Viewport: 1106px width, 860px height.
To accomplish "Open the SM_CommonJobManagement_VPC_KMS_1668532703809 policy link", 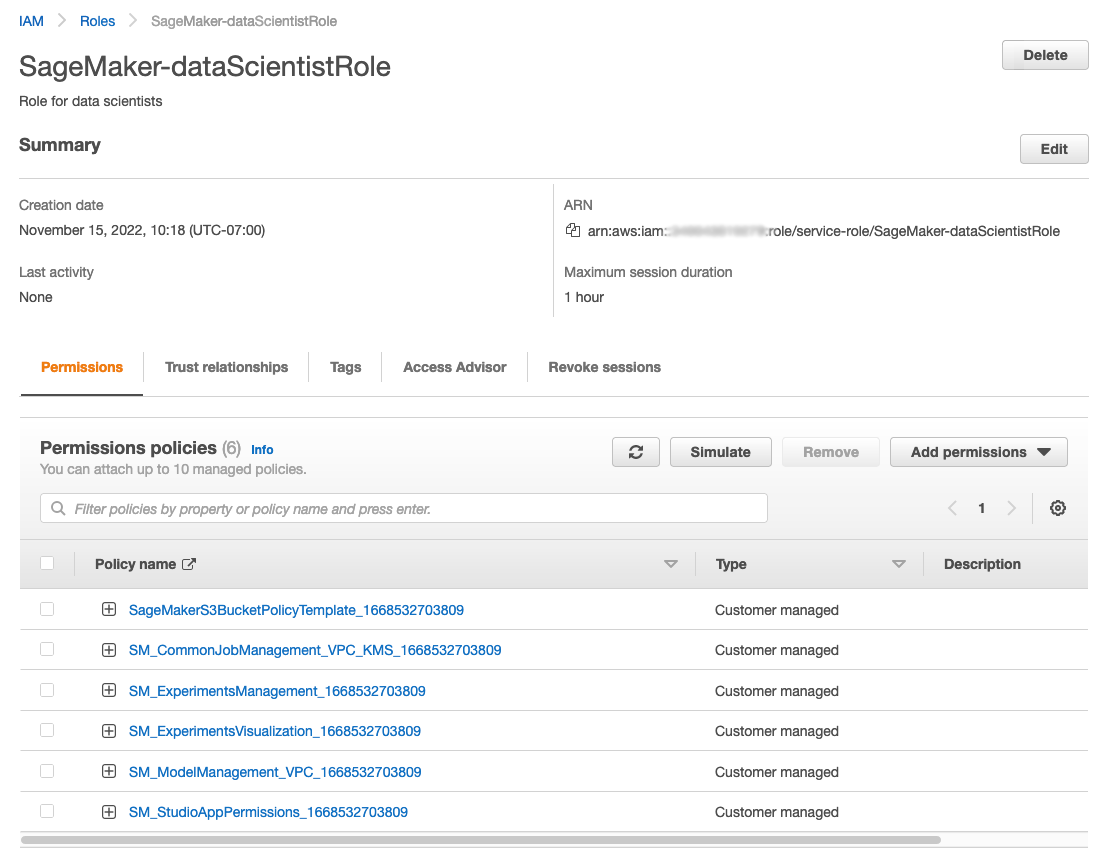I will [315, 650].
